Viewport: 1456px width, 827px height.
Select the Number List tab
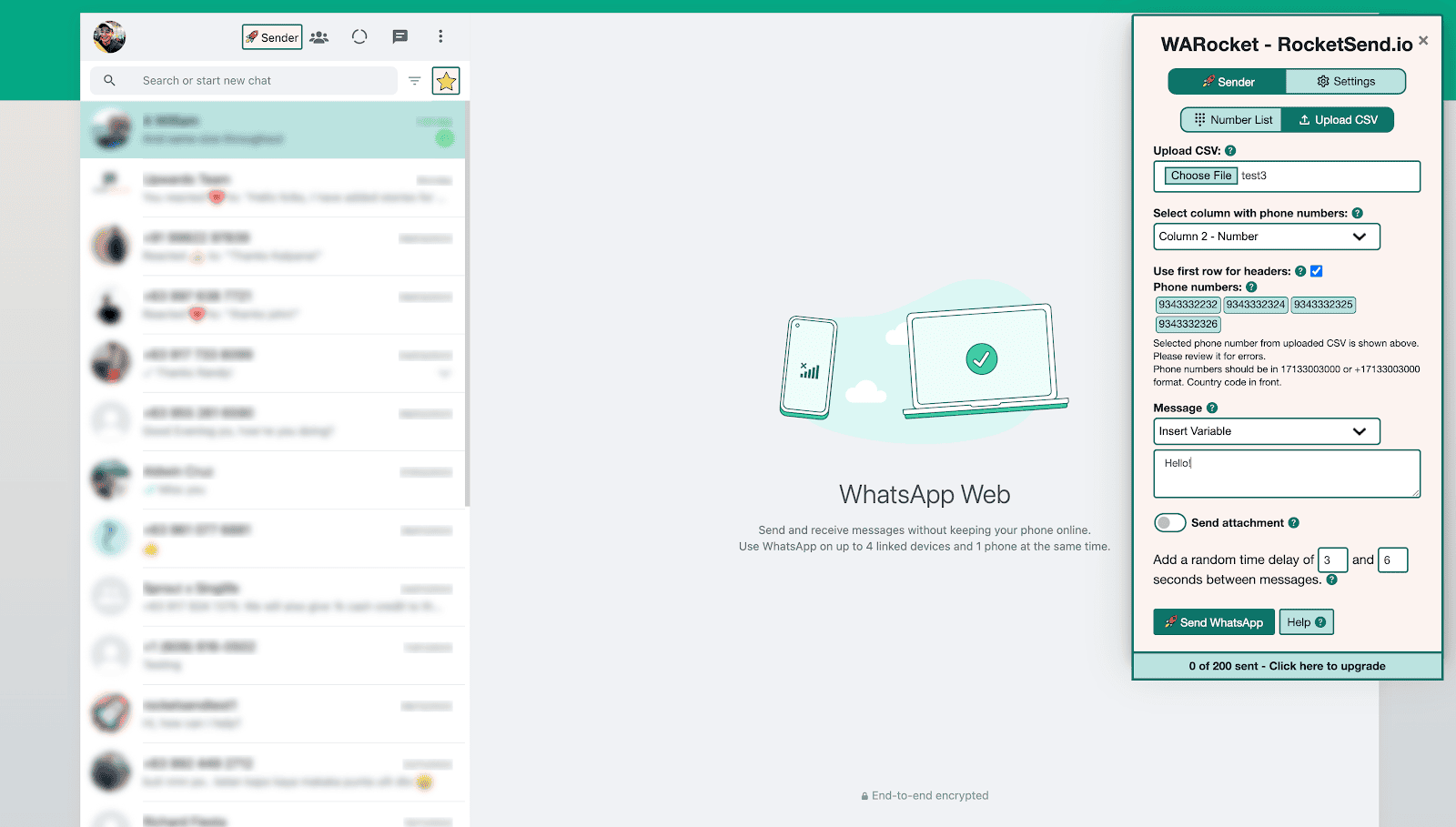(x=1232, y=120)
